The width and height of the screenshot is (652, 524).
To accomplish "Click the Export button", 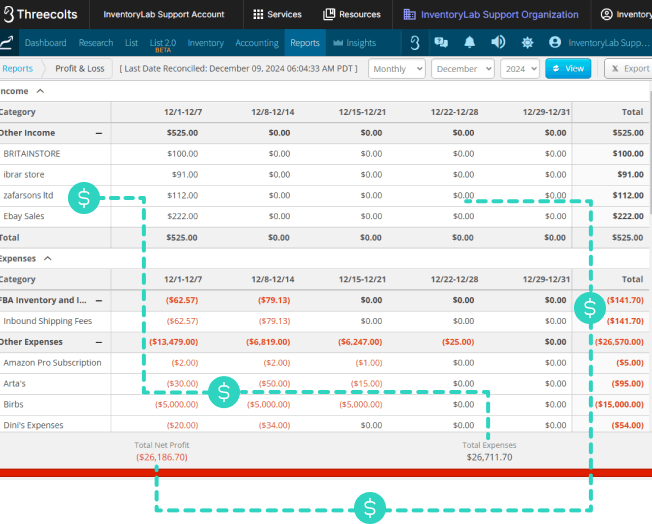I will [x=630, y=69].
